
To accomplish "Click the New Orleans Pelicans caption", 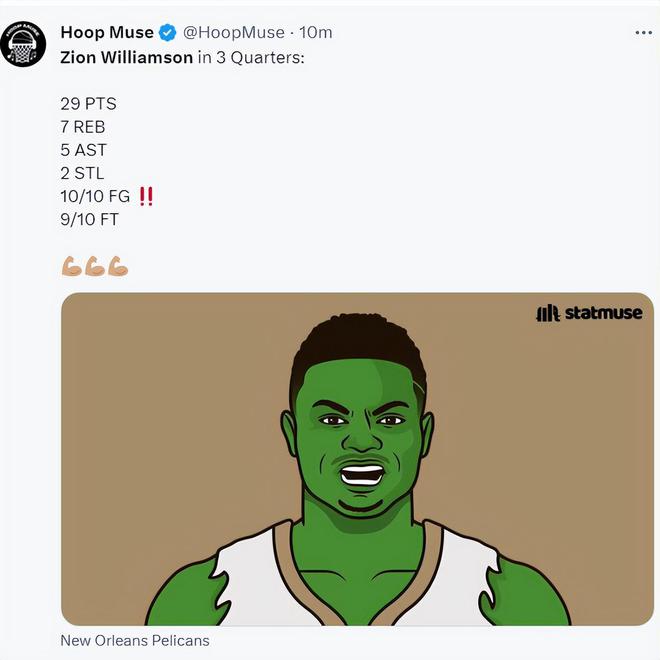I will pos(135,640).
